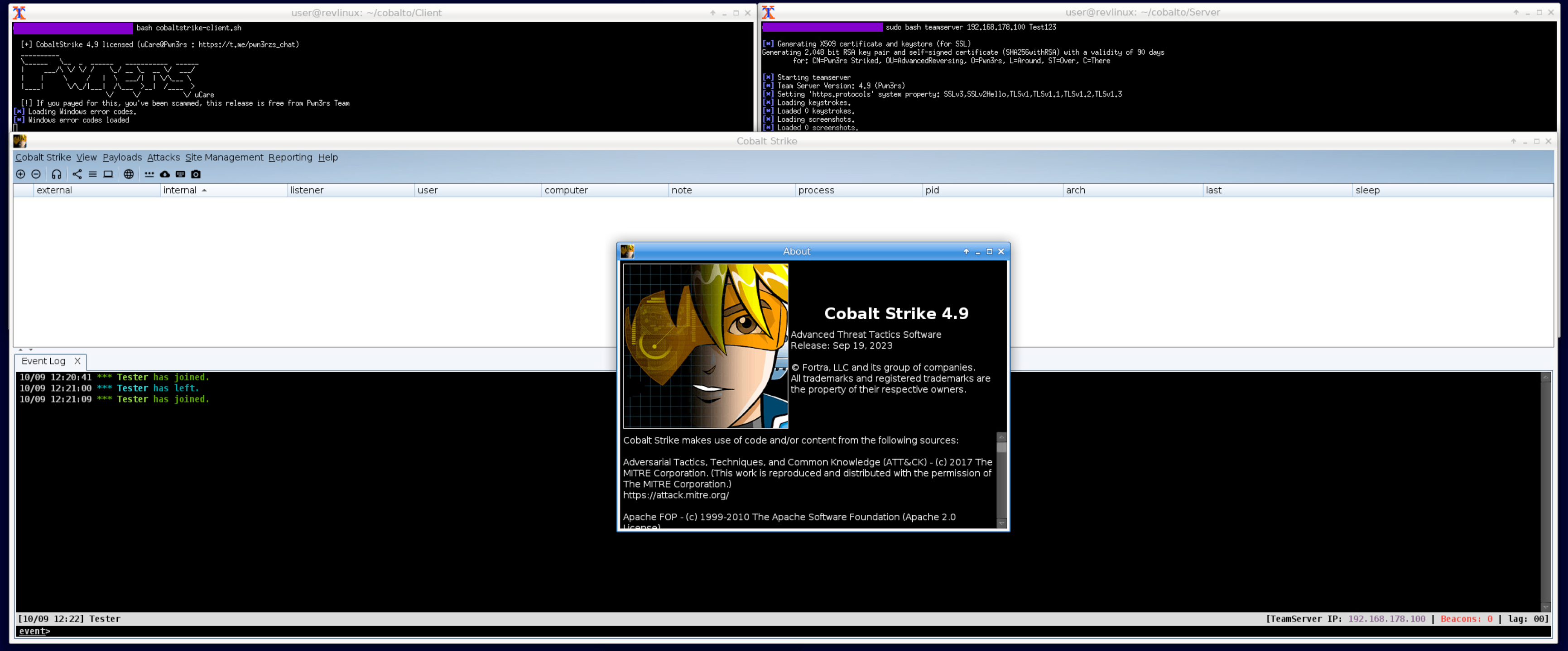This screenshot has width=1568, height=651.
Task: Click the Connect to team server plus icon
Action: (x=20, y=174)
